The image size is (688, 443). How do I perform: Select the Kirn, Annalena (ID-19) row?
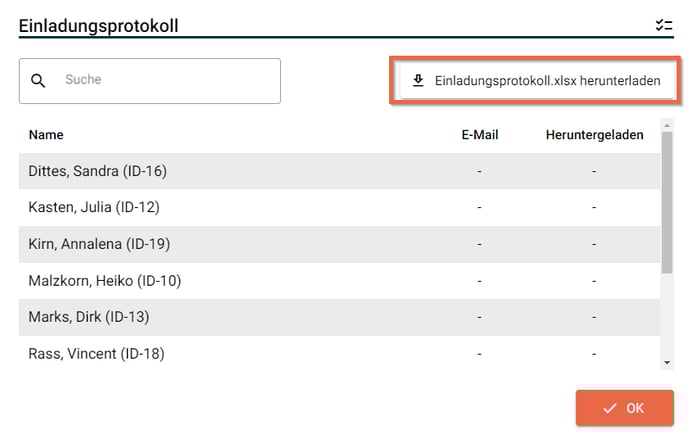click(339, 244)
